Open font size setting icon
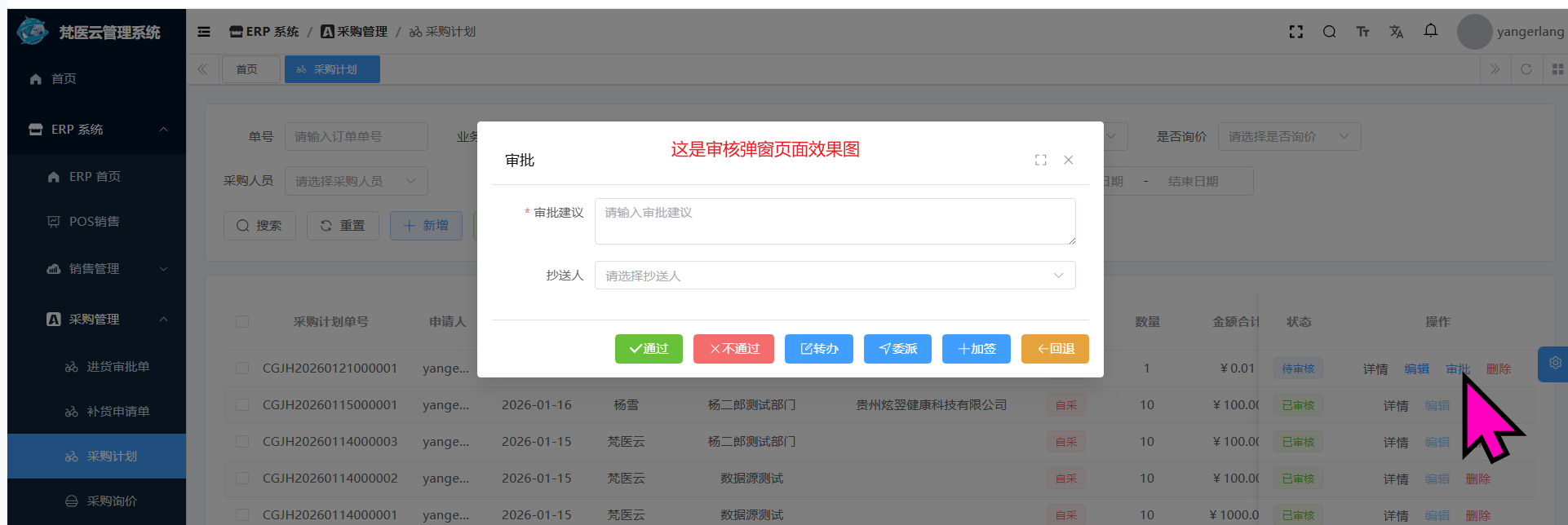Viewport: 1568px width, 525px height. tap(1362, 32)
